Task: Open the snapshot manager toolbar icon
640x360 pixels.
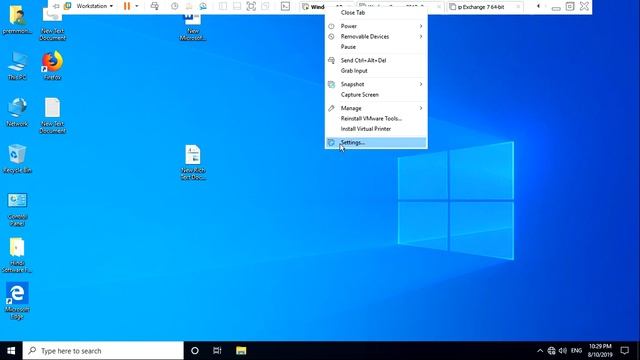Action: coord(203,6)
